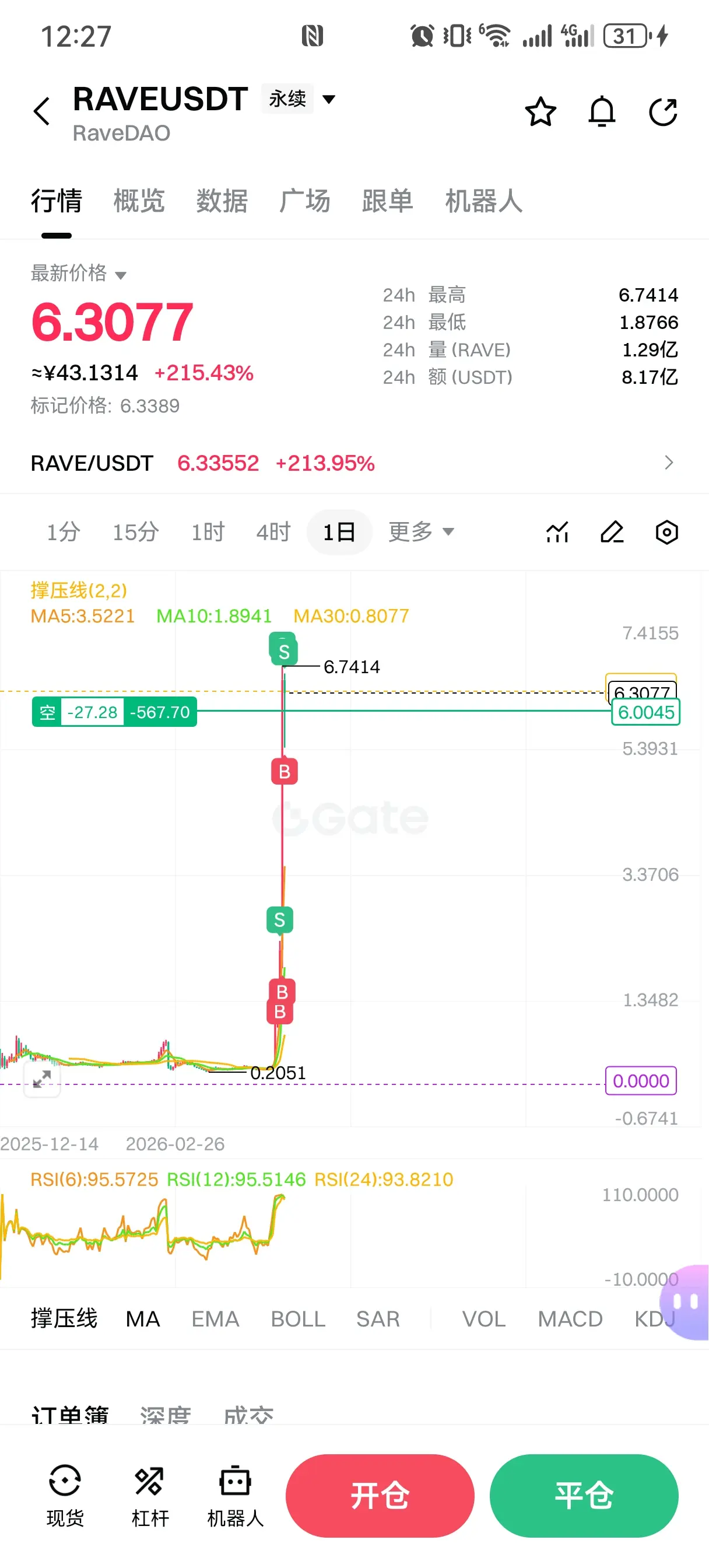Open 现货 spot trading icon
The image size is (709, 1568).
pyautogui.click(x=65, y=1496)
